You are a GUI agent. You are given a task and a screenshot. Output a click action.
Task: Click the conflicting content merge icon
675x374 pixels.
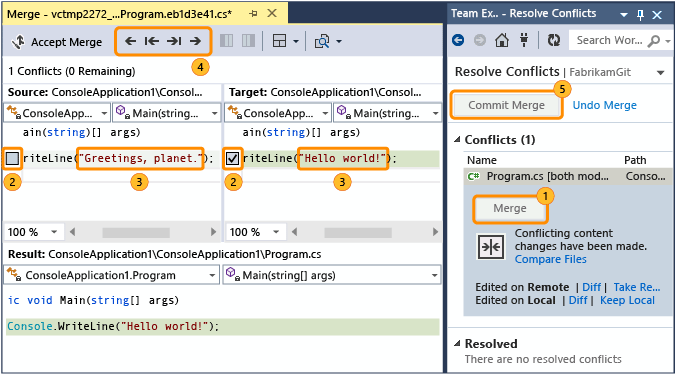pos(491,247)
